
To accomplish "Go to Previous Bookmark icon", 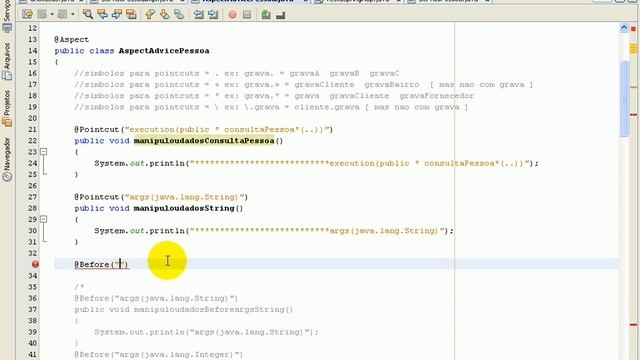I will 150,15.
